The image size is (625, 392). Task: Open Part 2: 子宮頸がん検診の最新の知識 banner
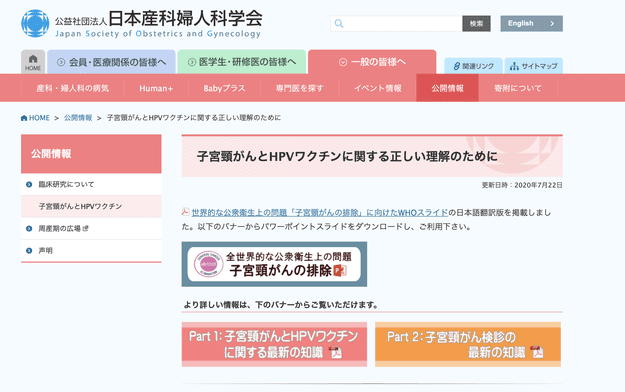tap(468, 344)
